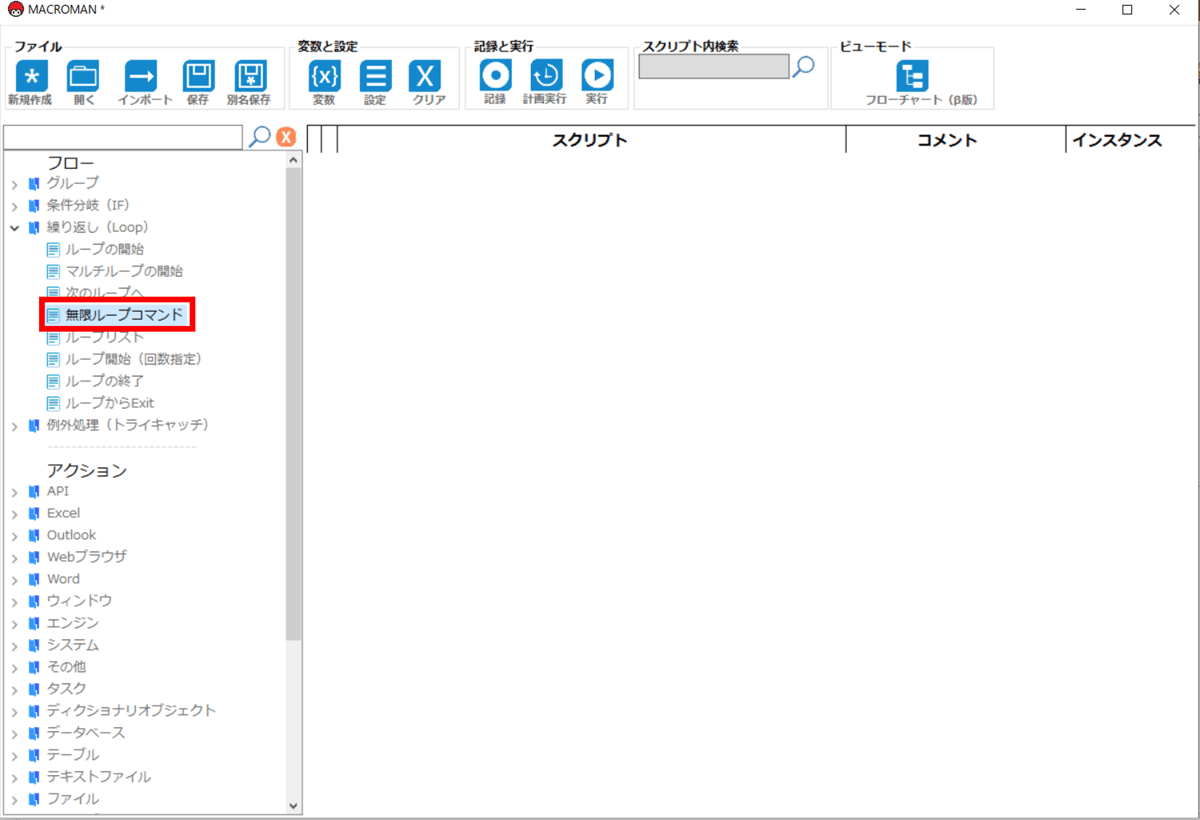Select the ループリスト command
The width and height of the screenshot is (1200, 820).
tap(104, 337)
